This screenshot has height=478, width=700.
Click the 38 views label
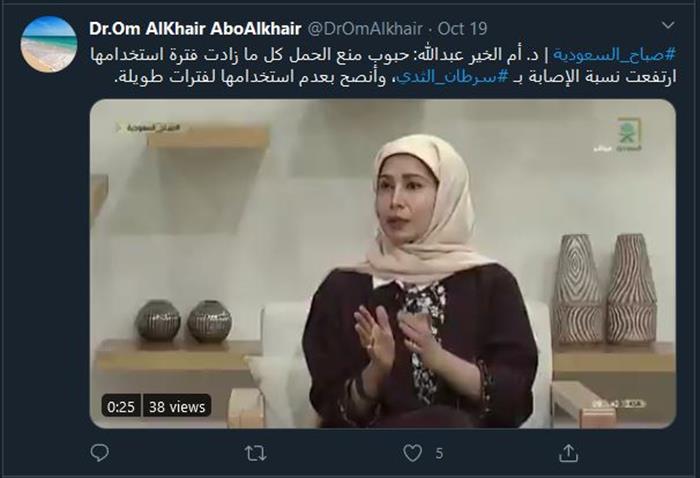click(x=177, y=407)
